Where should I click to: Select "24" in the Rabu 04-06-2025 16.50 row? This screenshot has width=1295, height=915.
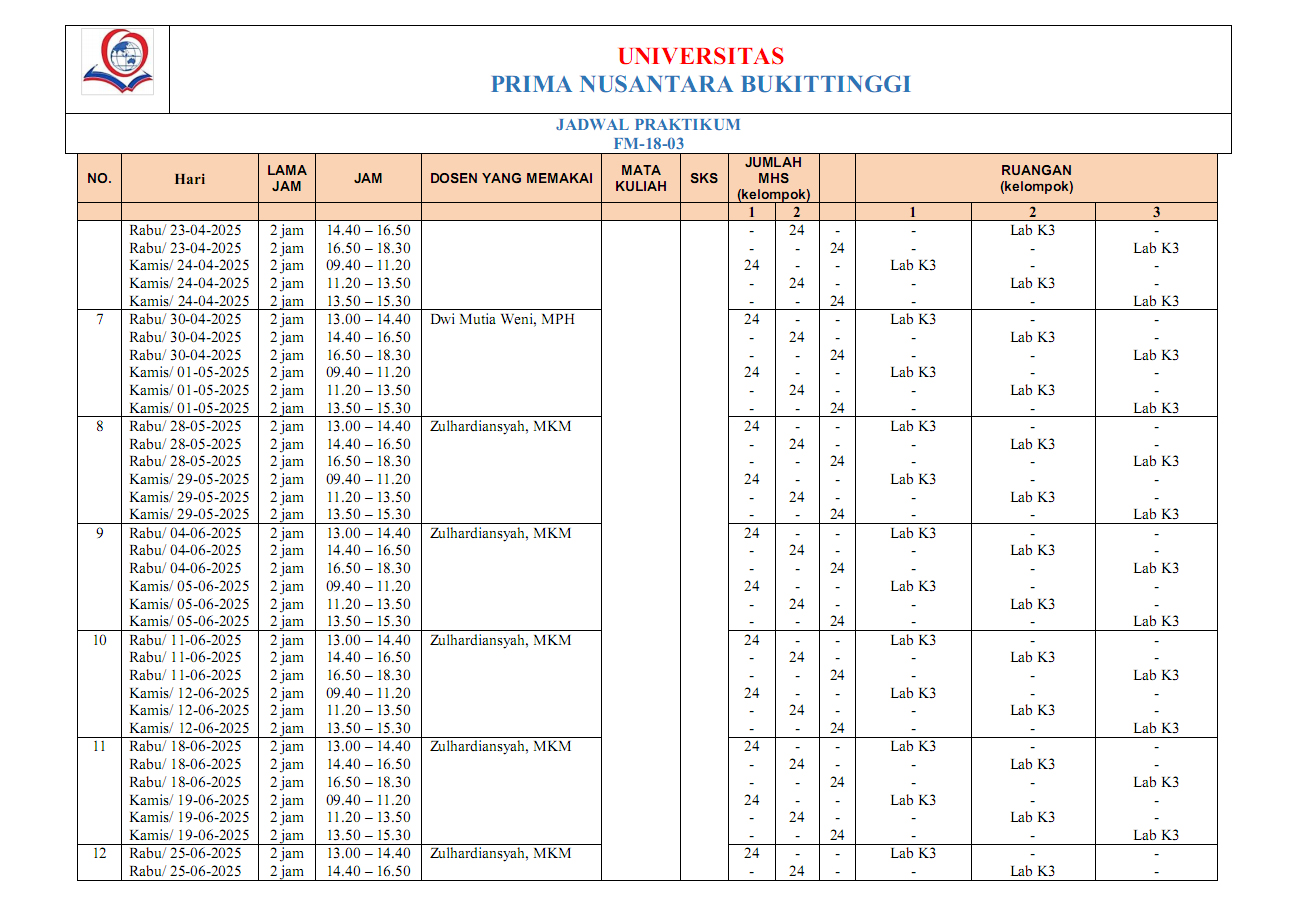(837, 568)
